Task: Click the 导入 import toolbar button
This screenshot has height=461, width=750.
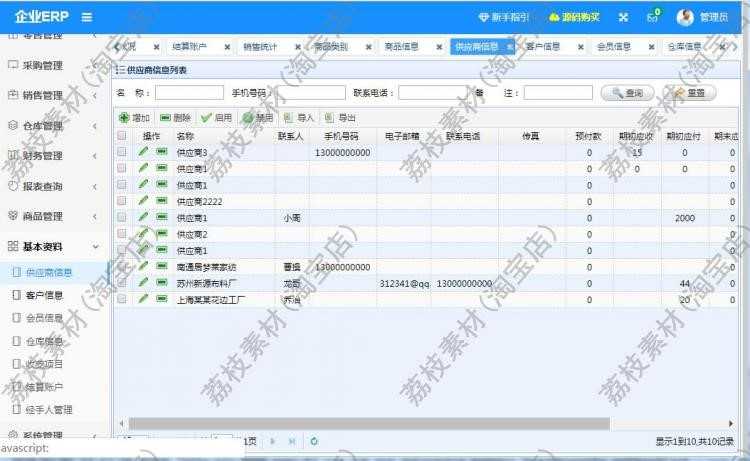Action: 298,118
